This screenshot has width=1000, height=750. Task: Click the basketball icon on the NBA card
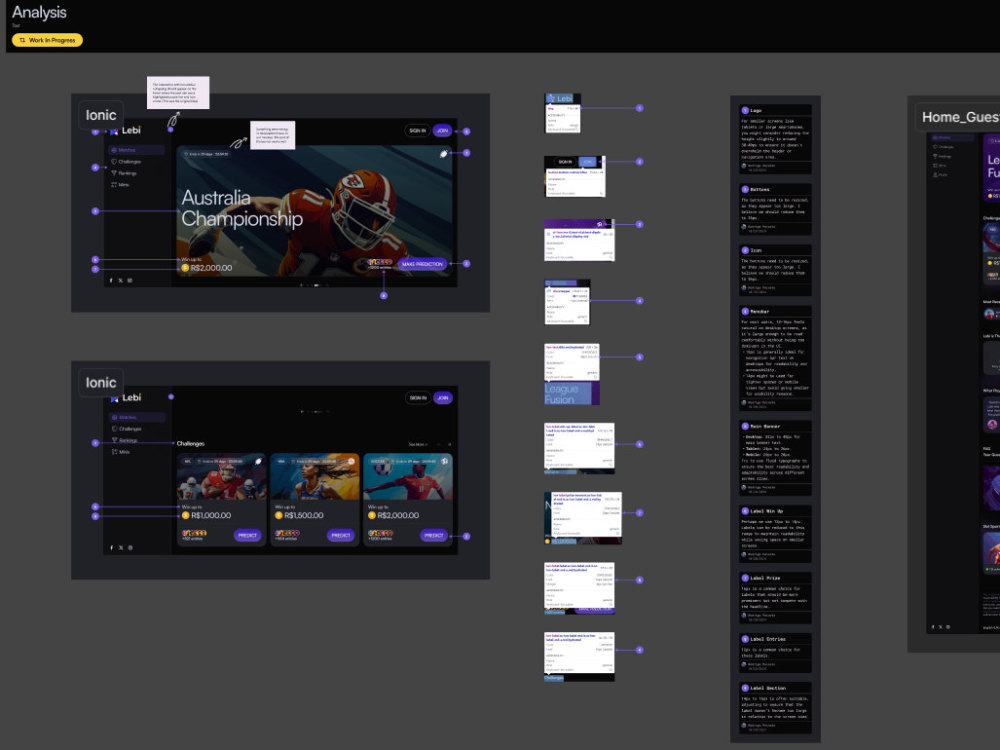coord(351,461)
